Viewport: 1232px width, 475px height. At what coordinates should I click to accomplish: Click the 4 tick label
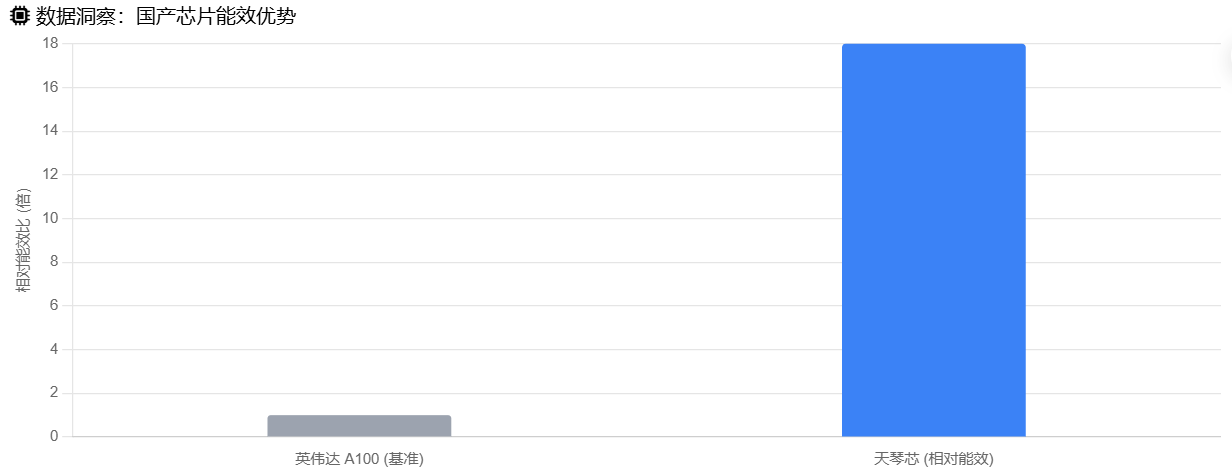pos(55,349)
